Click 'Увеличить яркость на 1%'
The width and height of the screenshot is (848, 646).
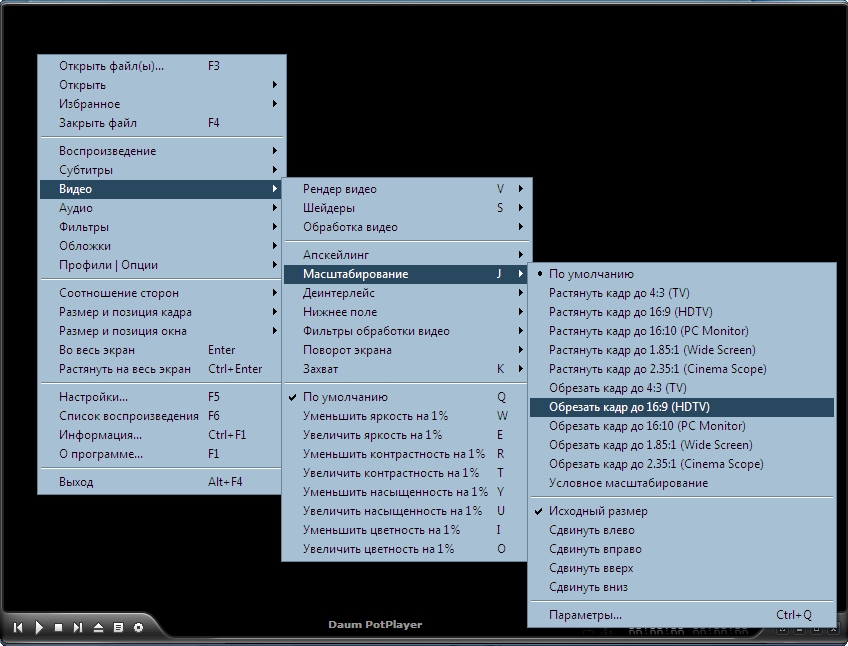[372, 435]
